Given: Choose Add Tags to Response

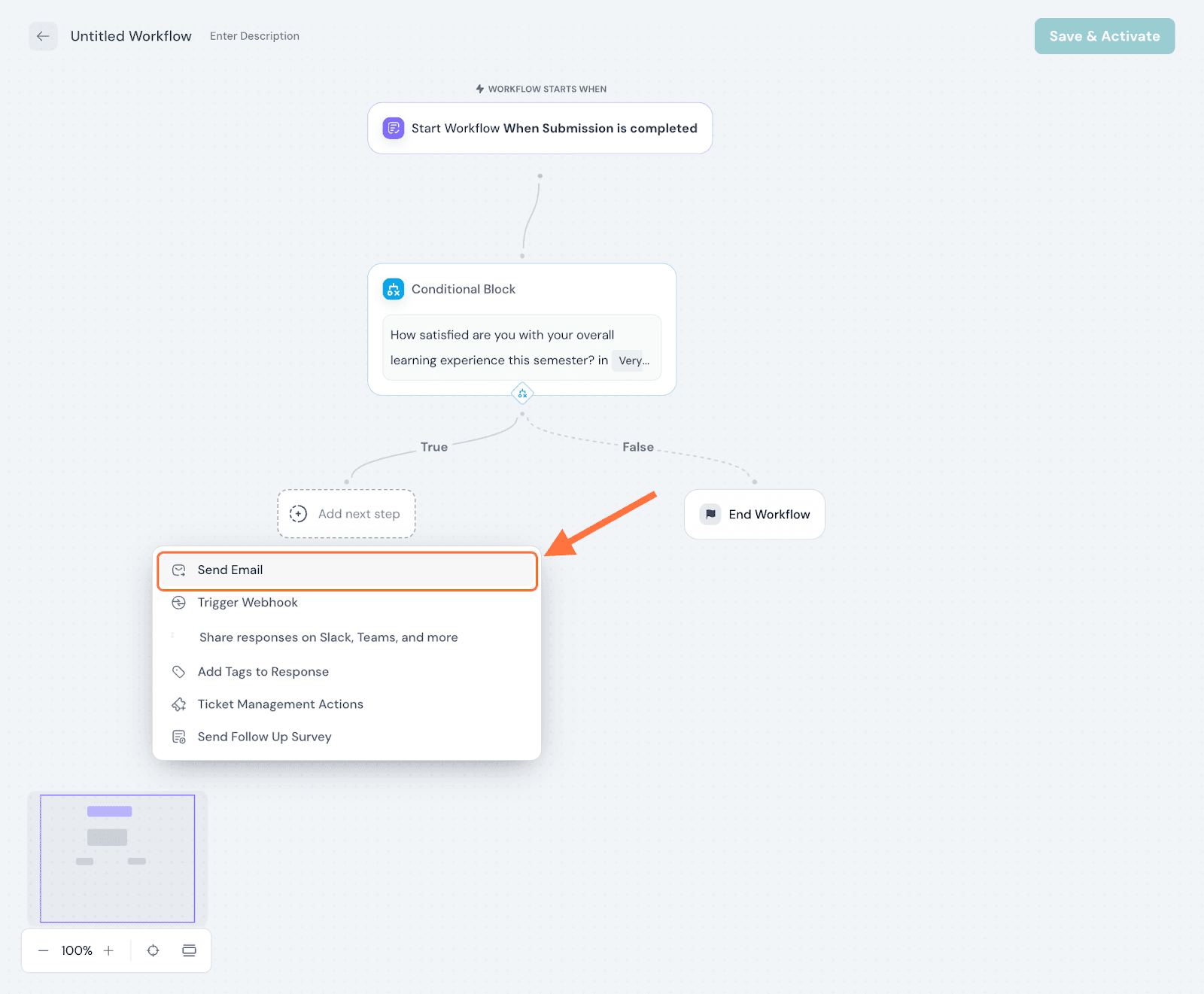Looking at the screenshot, I should coord(263,672).
